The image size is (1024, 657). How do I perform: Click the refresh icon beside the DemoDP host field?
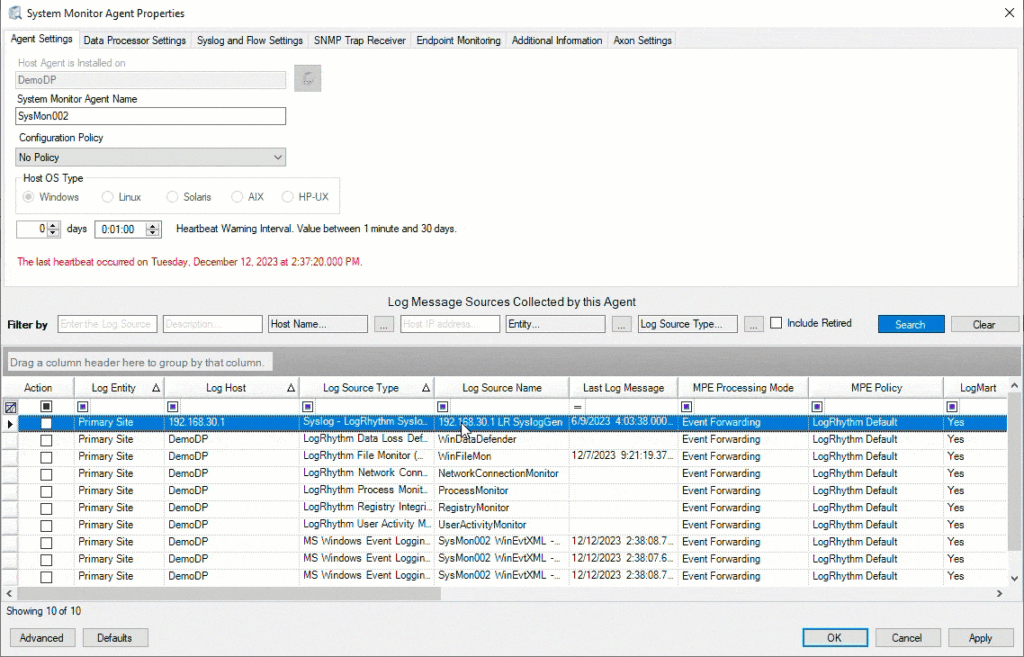pos(307,78)
